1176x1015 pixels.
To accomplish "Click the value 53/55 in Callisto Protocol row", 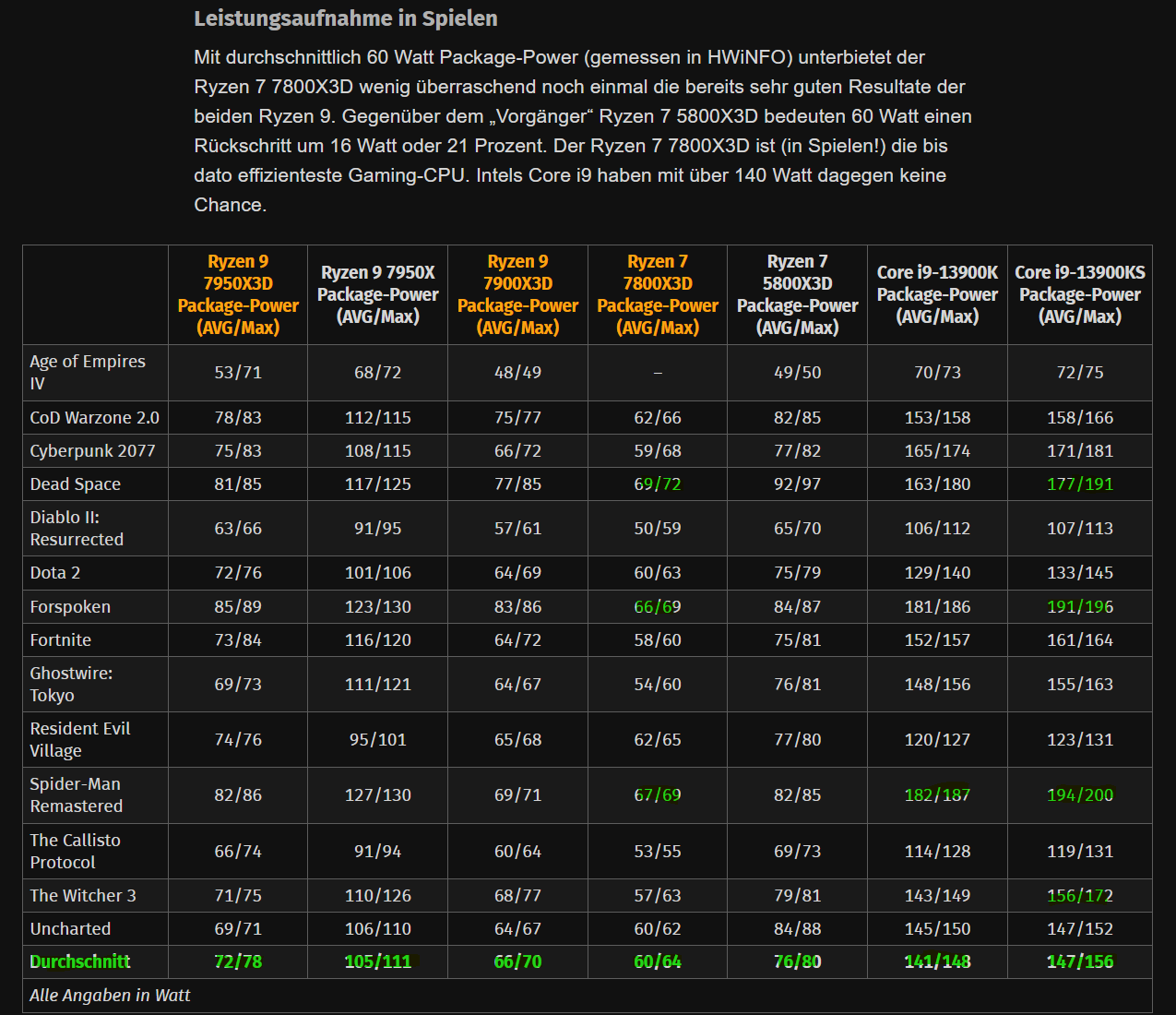I will point(658,851).
